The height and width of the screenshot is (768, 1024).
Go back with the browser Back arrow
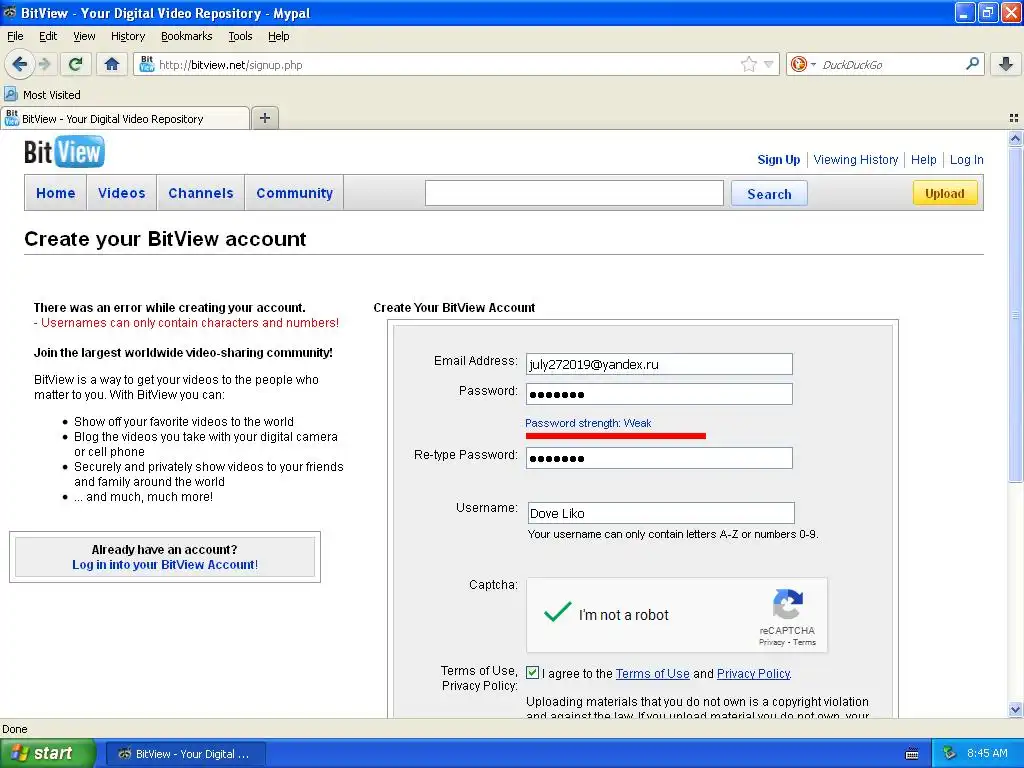point(19,64)
